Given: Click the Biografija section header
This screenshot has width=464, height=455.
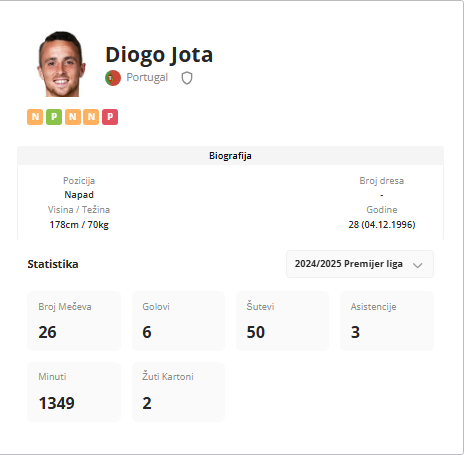Looking at the screenshot, I should click(230, 156).
